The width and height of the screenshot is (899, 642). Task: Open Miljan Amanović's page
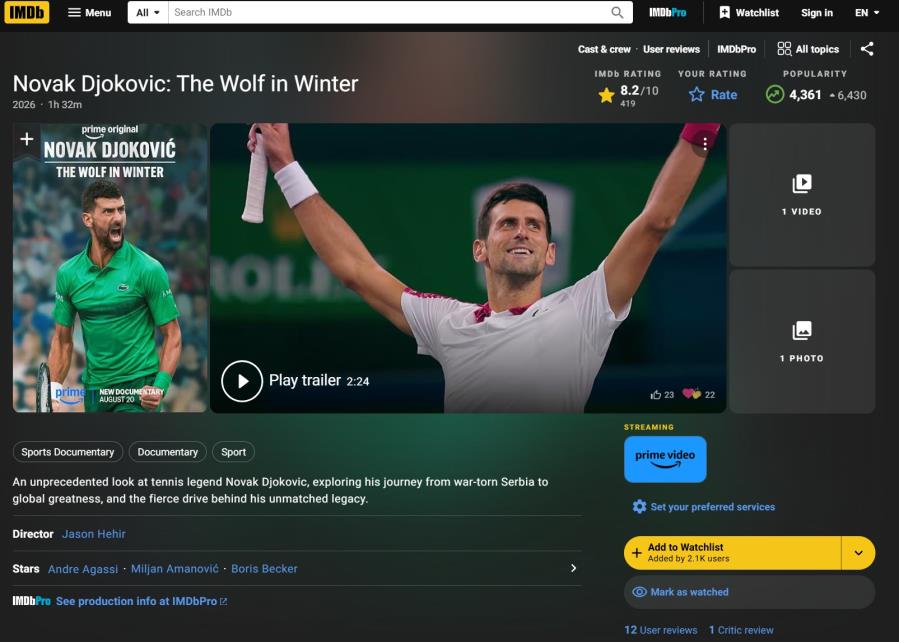point(175,569)
